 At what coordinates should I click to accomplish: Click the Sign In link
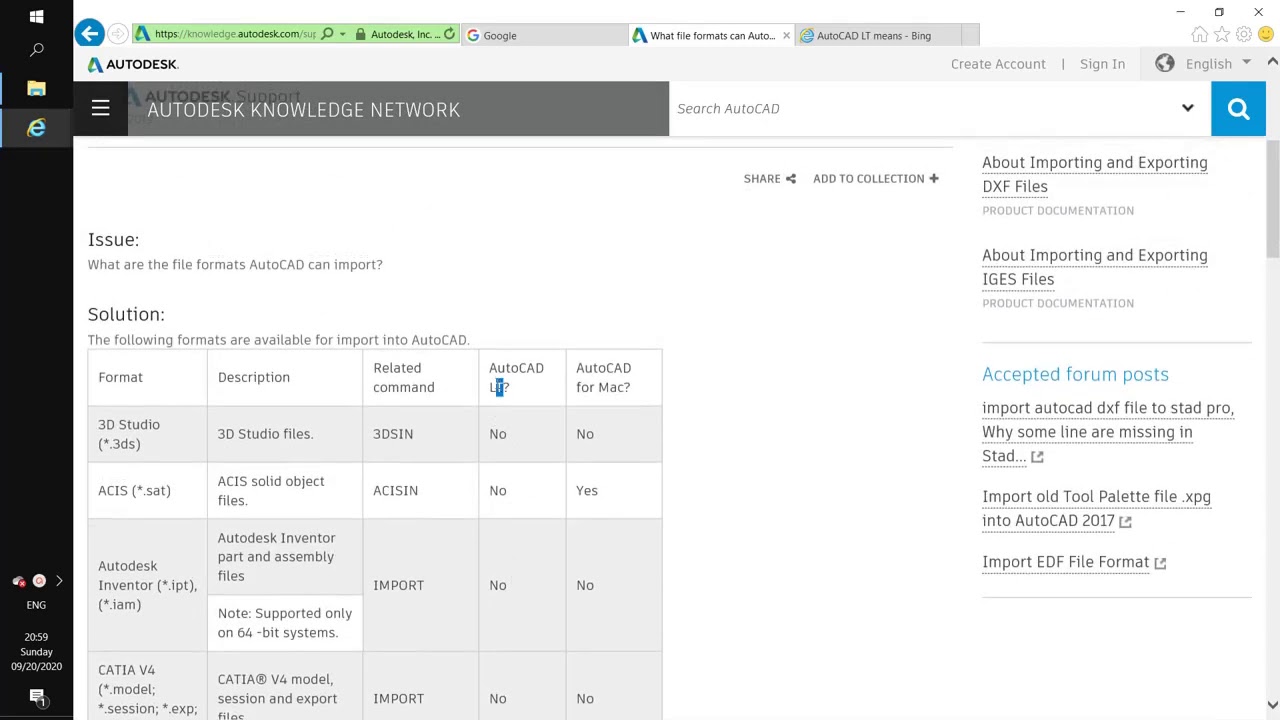point(1102,64)
